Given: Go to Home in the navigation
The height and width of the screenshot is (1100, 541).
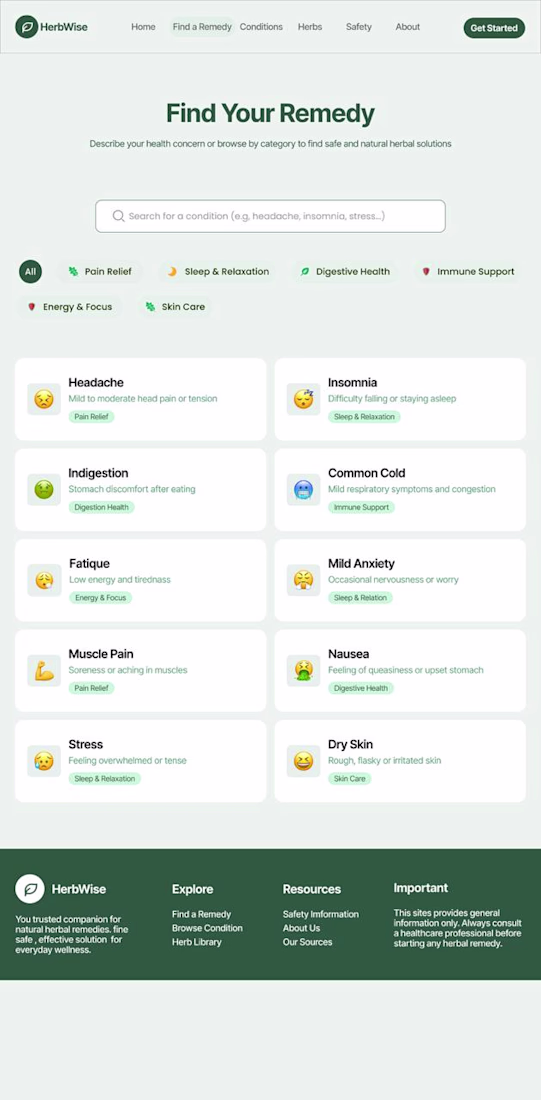Looking at the screenshot, I should click(143, 27).
